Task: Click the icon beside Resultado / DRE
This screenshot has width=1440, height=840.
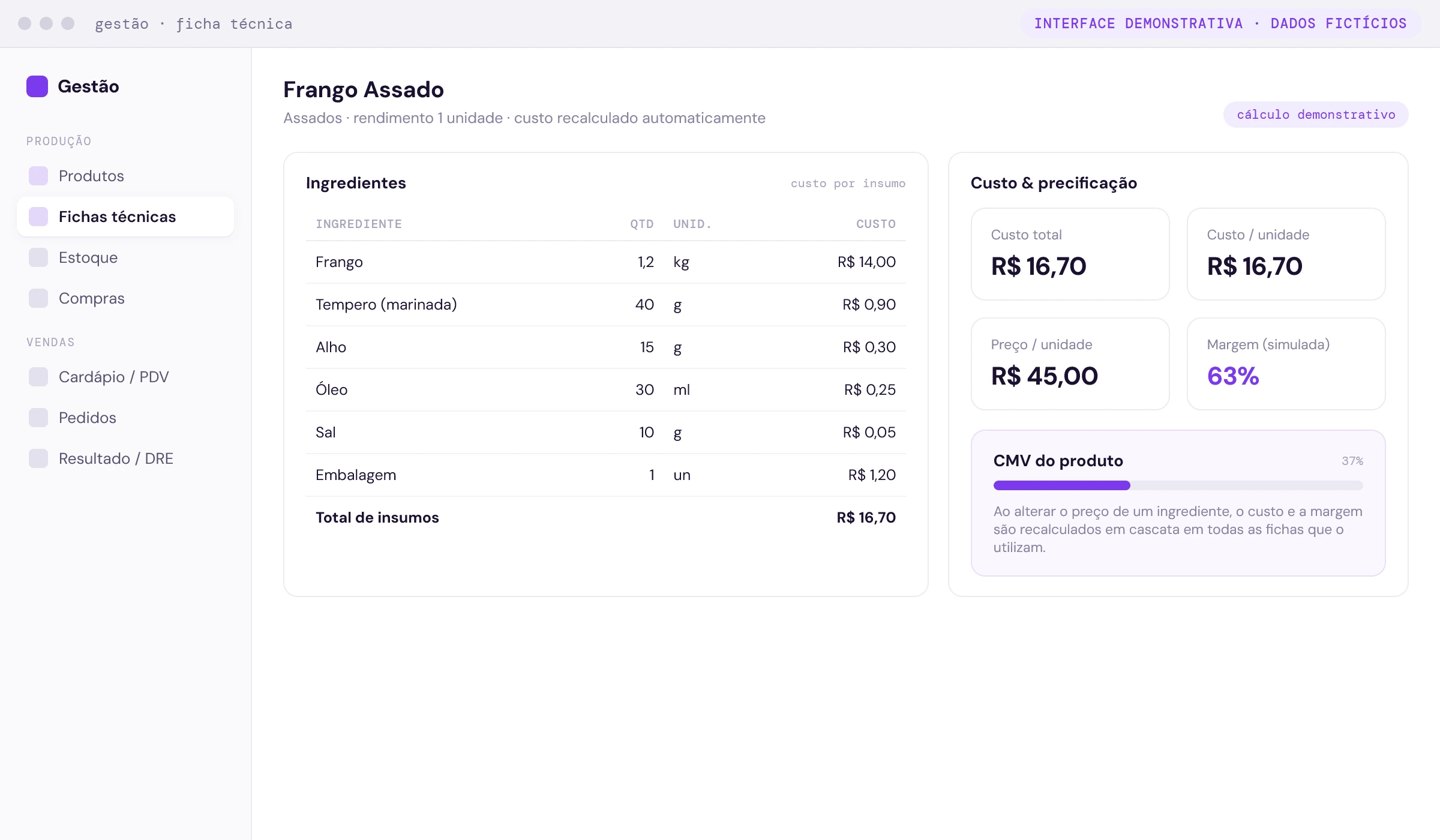Action: click(x=38, y=458)
